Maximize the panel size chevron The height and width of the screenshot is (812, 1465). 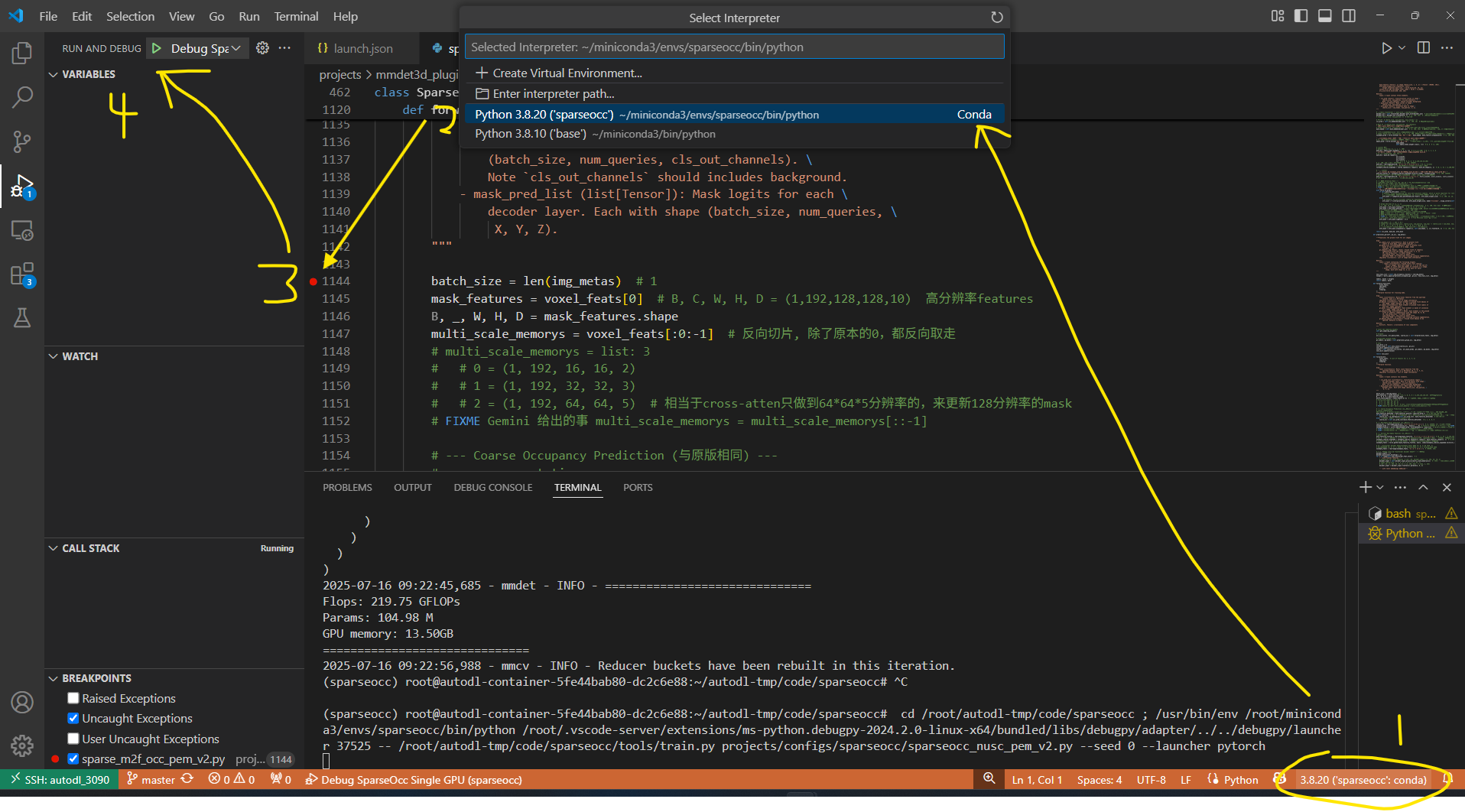pyautogui.click(x=1423, y=487)
